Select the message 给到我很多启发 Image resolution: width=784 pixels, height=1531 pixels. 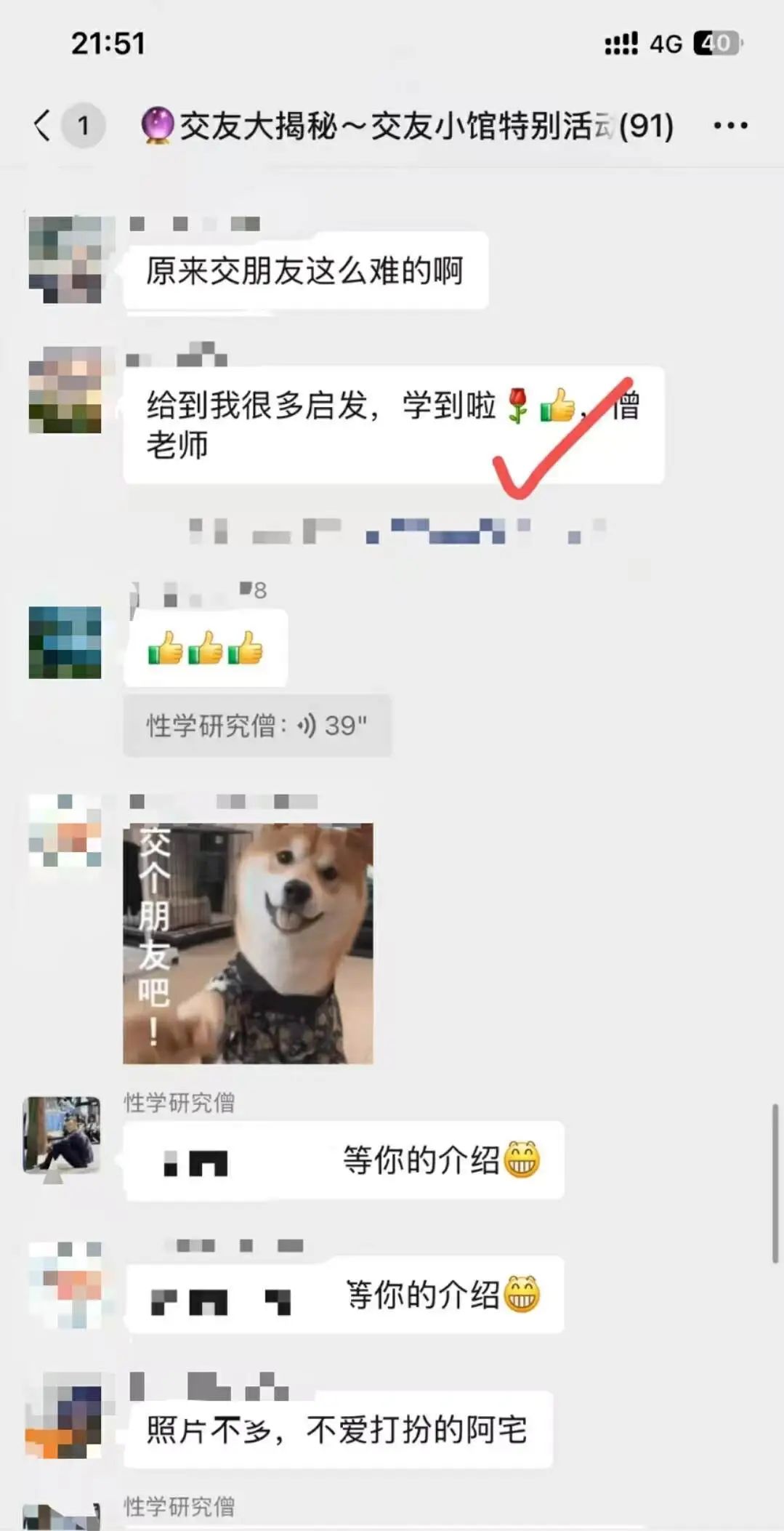394,425
